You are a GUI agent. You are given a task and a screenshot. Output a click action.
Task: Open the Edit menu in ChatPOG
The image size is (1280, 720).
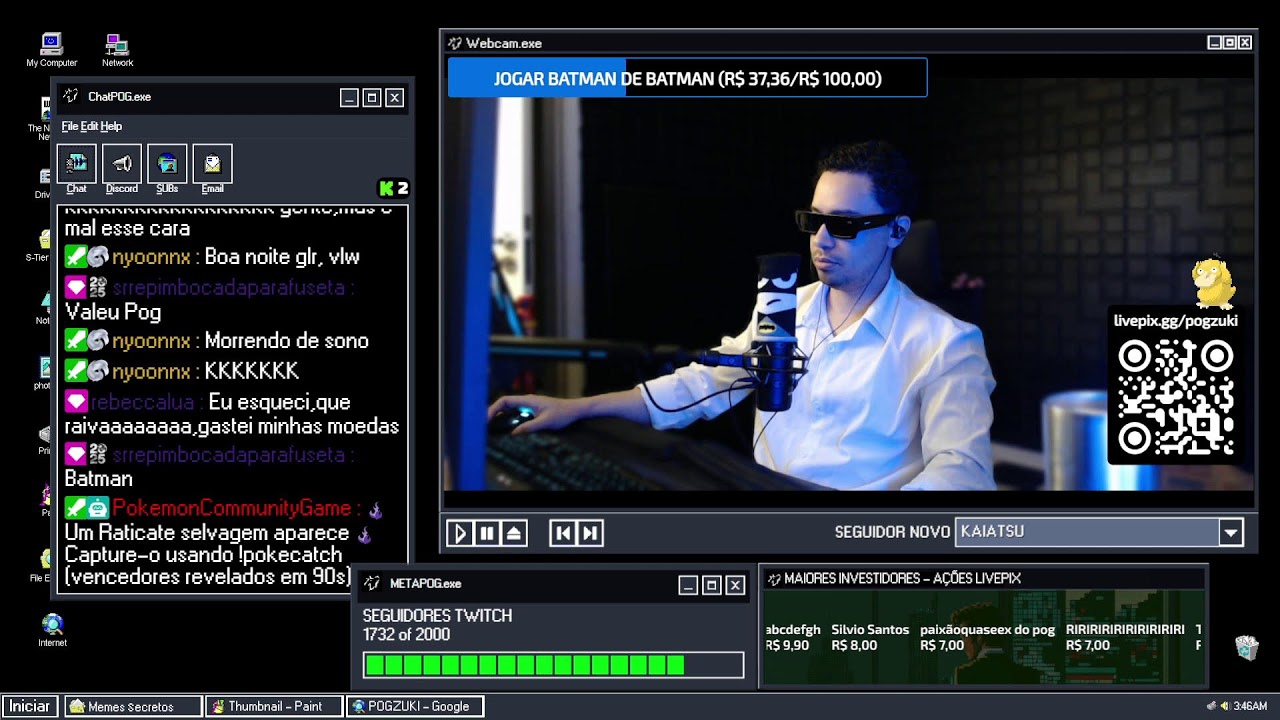(89, 127)
